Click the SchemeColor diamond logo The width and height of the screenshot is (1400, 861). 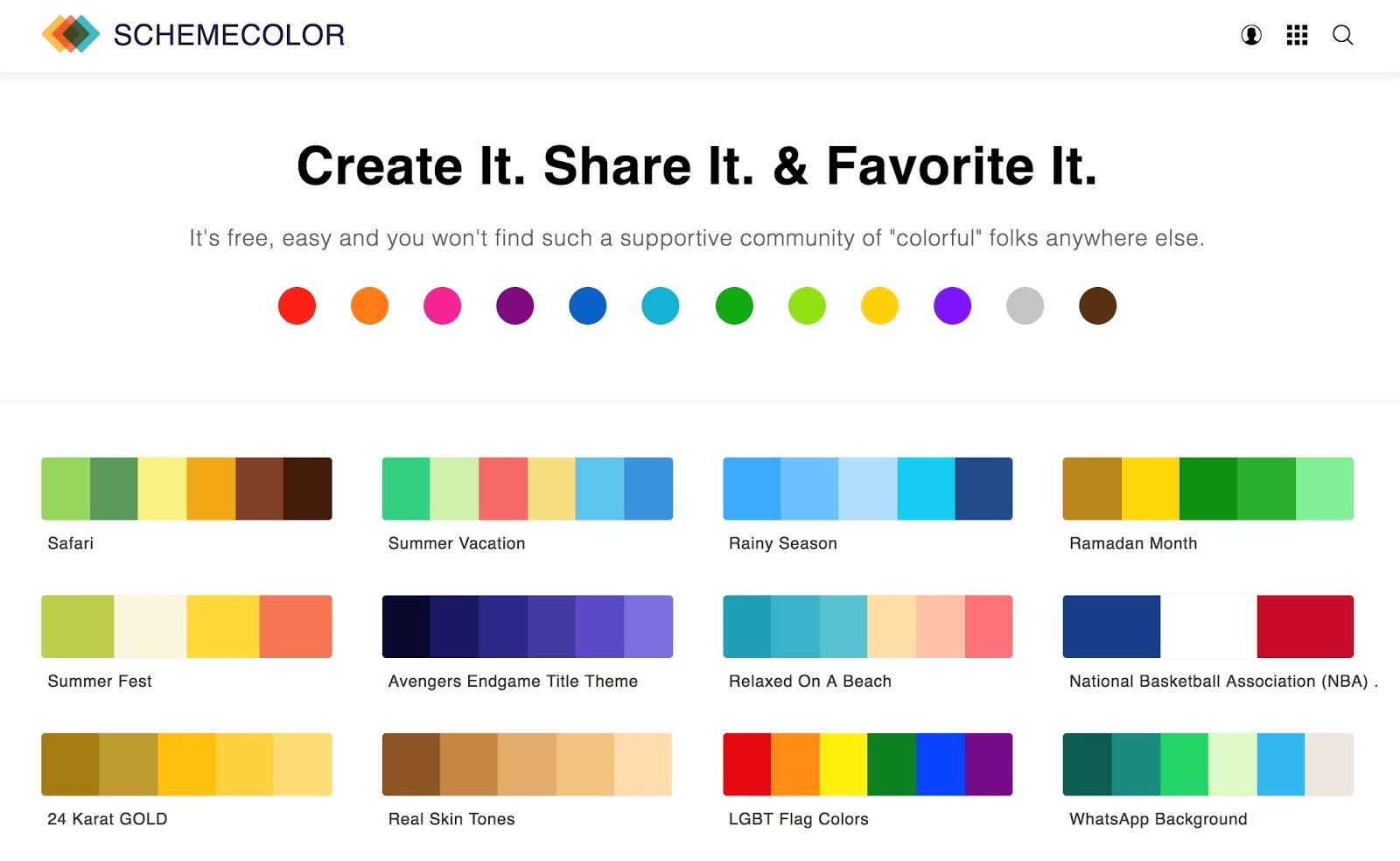71,34
